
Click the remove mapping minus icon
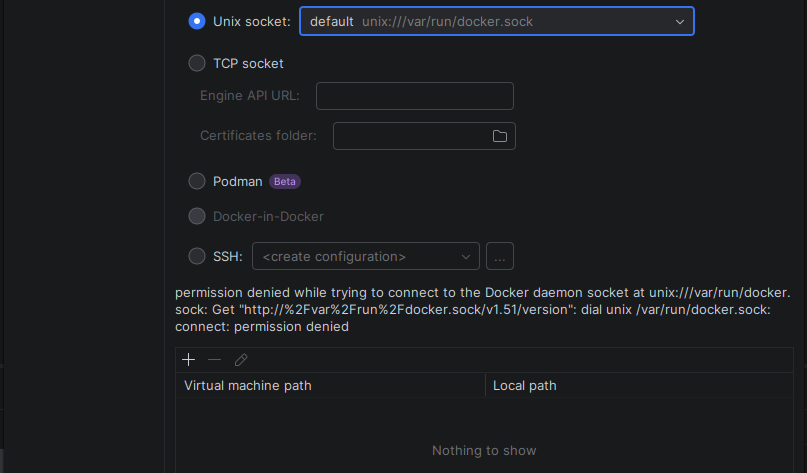[x=214, y=360]
